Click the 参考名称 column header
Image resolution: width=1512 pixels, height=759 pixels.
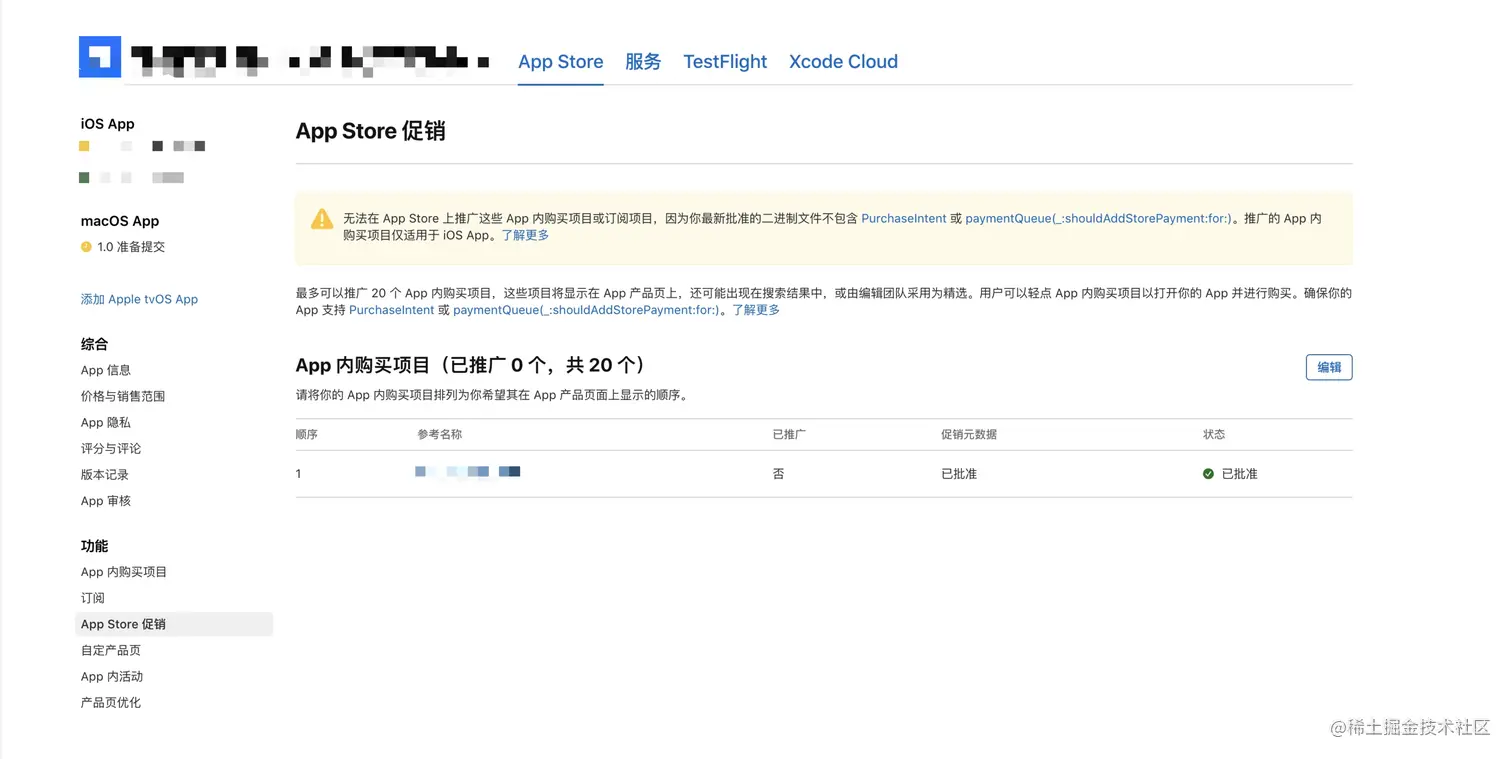pyautogui.click(x=440, y=434)
